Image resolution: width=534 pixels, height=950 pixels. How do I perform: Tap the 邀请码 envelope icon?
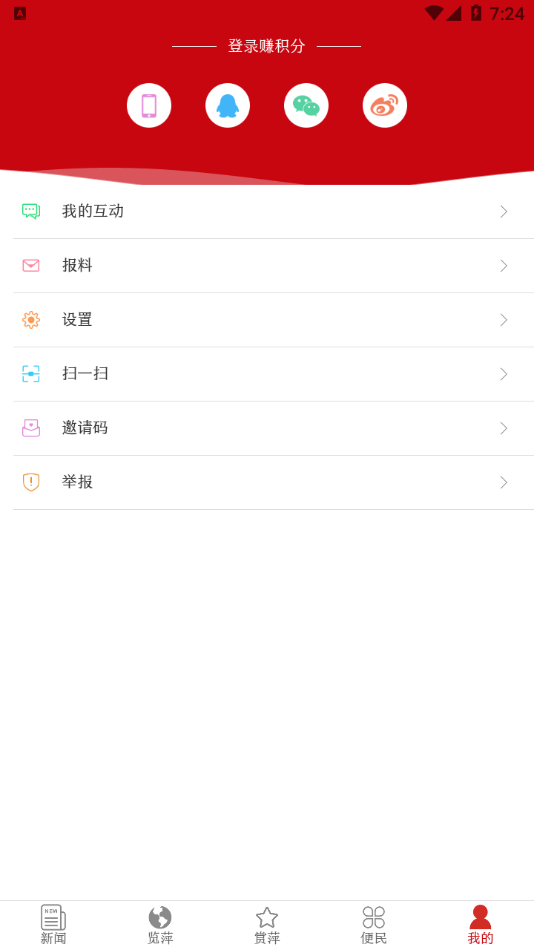point(31,428)
